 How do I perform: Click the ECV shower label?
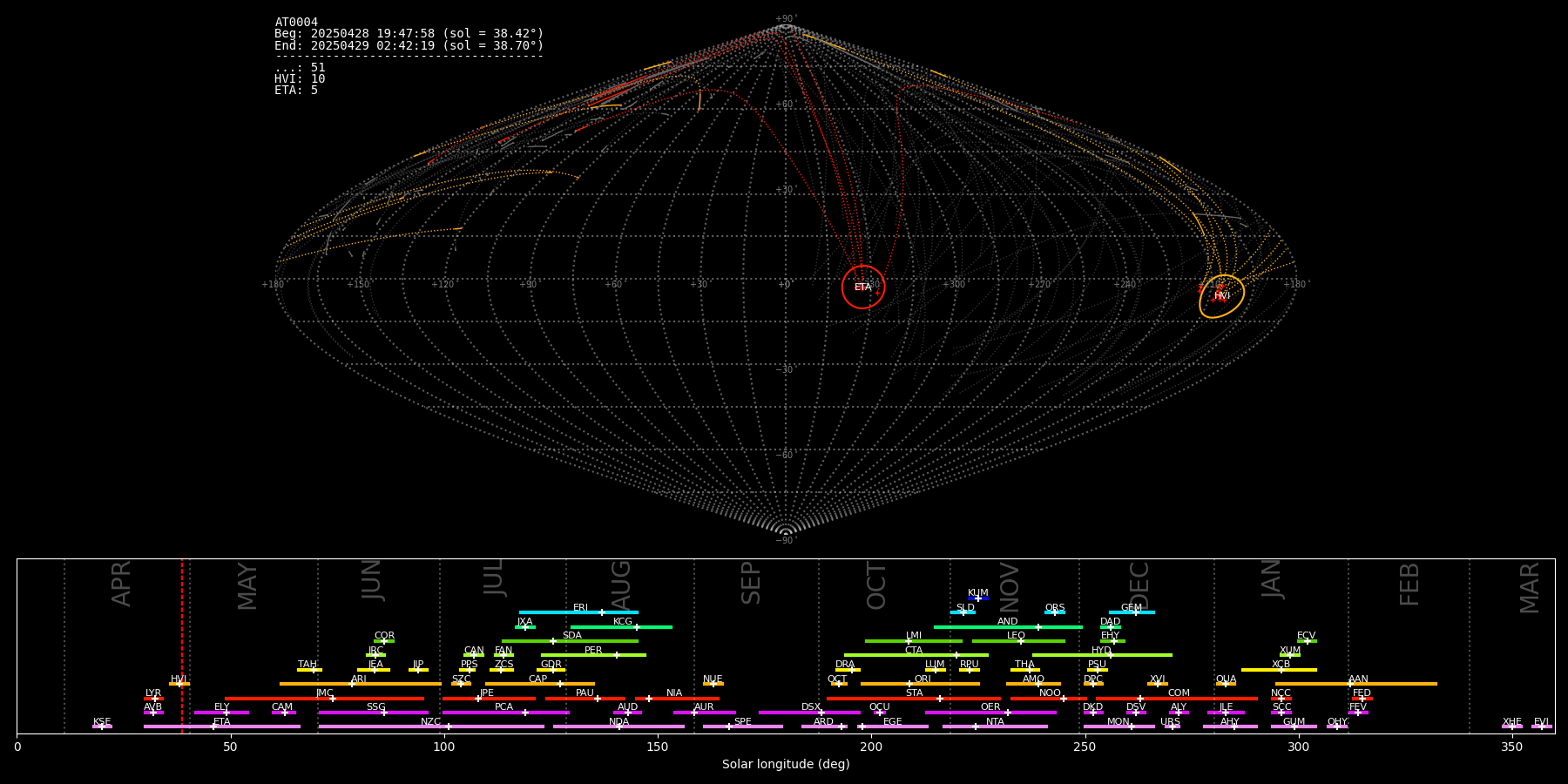click(x=1307, y=636)
